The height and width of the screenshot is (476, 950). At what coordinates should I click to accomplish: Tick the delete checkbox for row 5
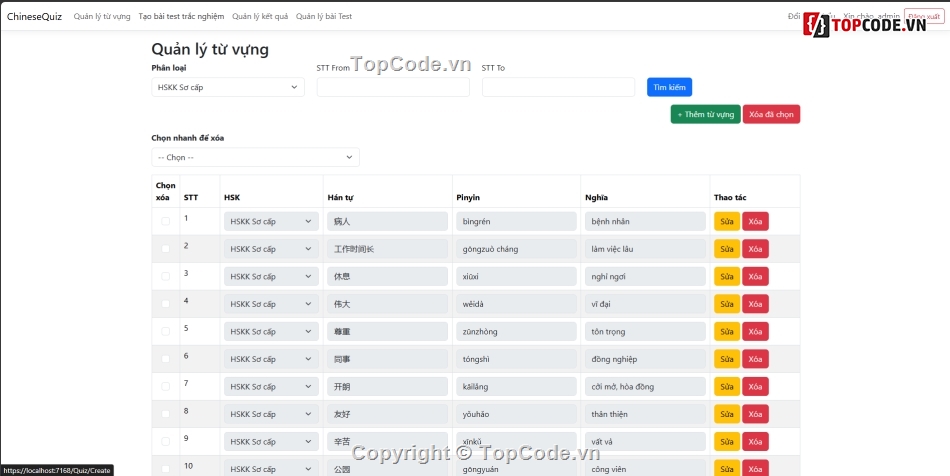pos(165,331)
